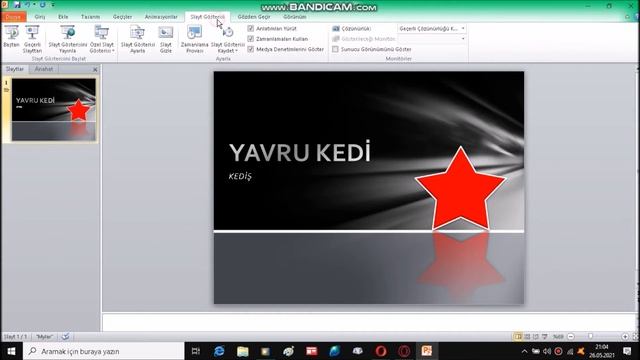Image resolution: width=640 pixels, height=360 pixels.
Task: Toggle Medya Denetimlerini Göster checkbox
Action: click(x=251, y=49)
